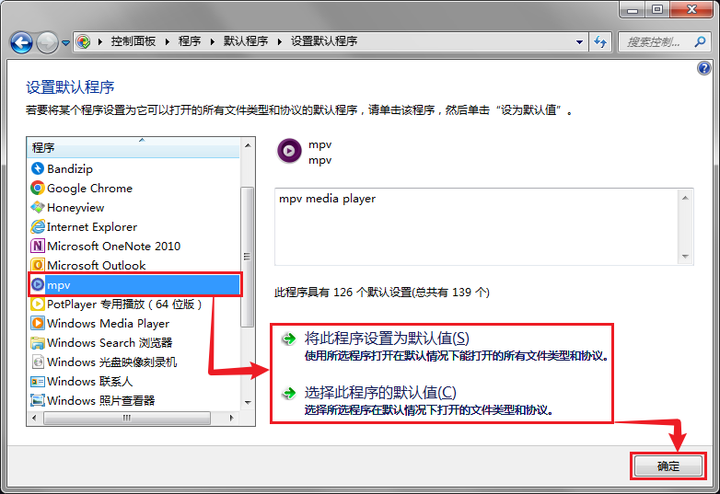Click 将此程序设置为默认值(S) link
Screen dimensions: 720x494
point(387,339)
